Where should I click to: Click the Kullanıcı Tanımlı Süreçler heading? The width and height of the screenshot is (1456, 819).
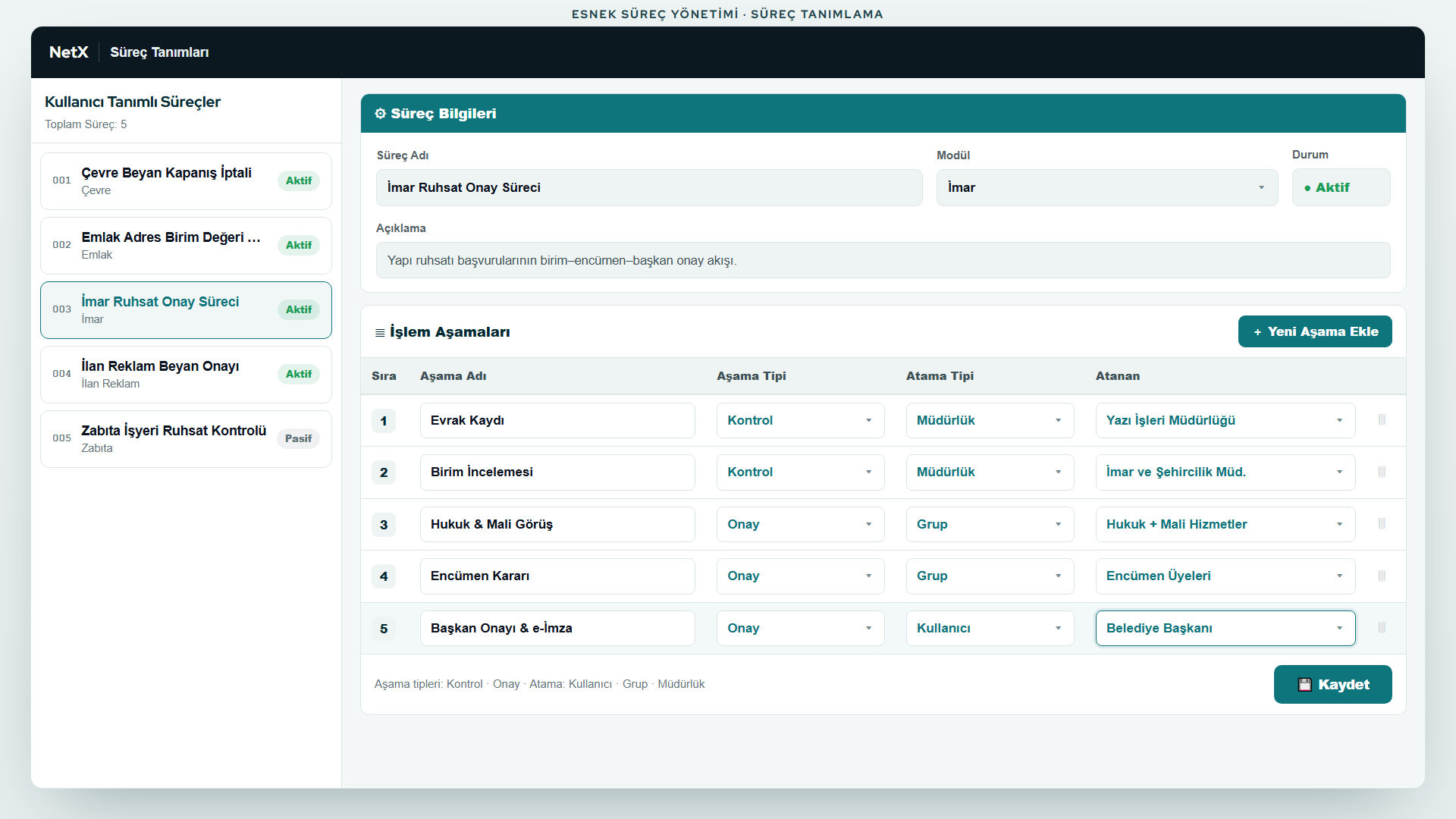(133, 102)
